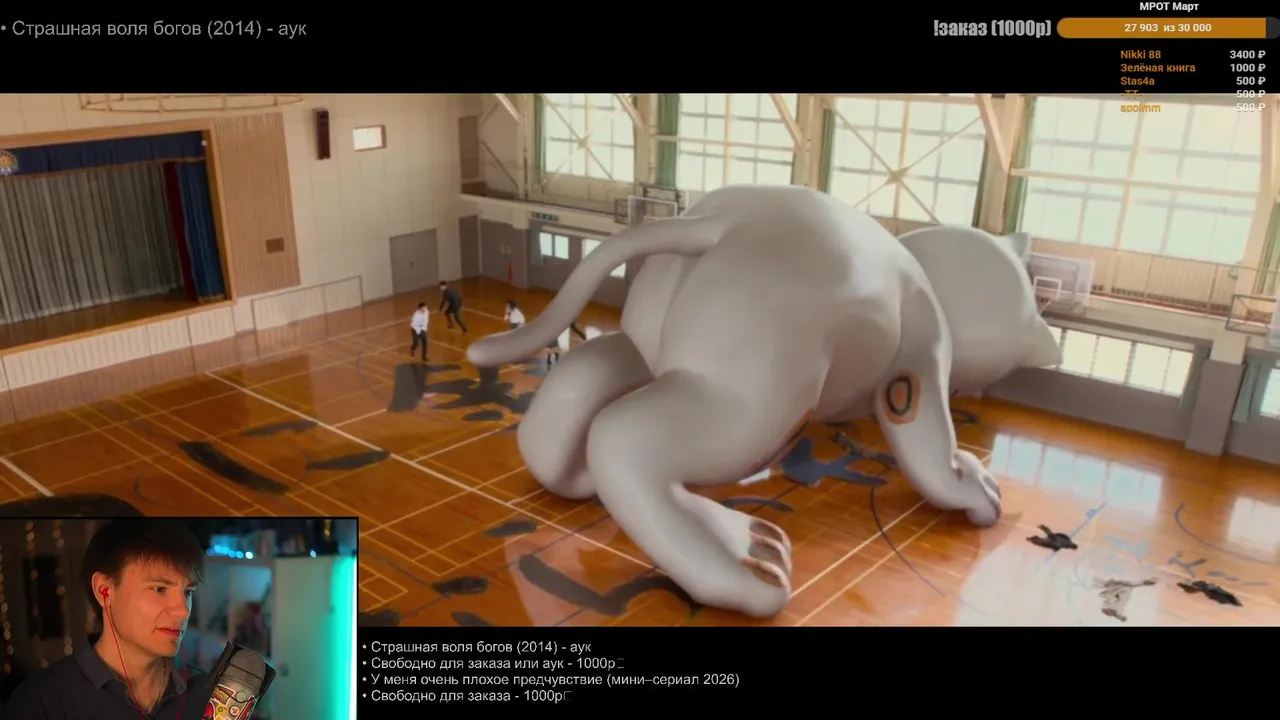
Task: Click the movie video frame
Action: (x=640, y=360)
